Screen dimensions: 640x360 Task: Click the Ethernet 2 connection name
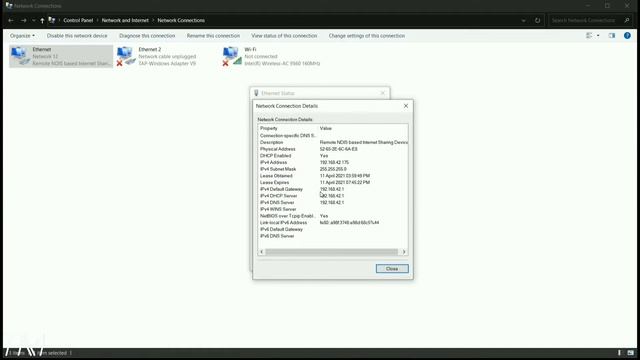point(150,49)
